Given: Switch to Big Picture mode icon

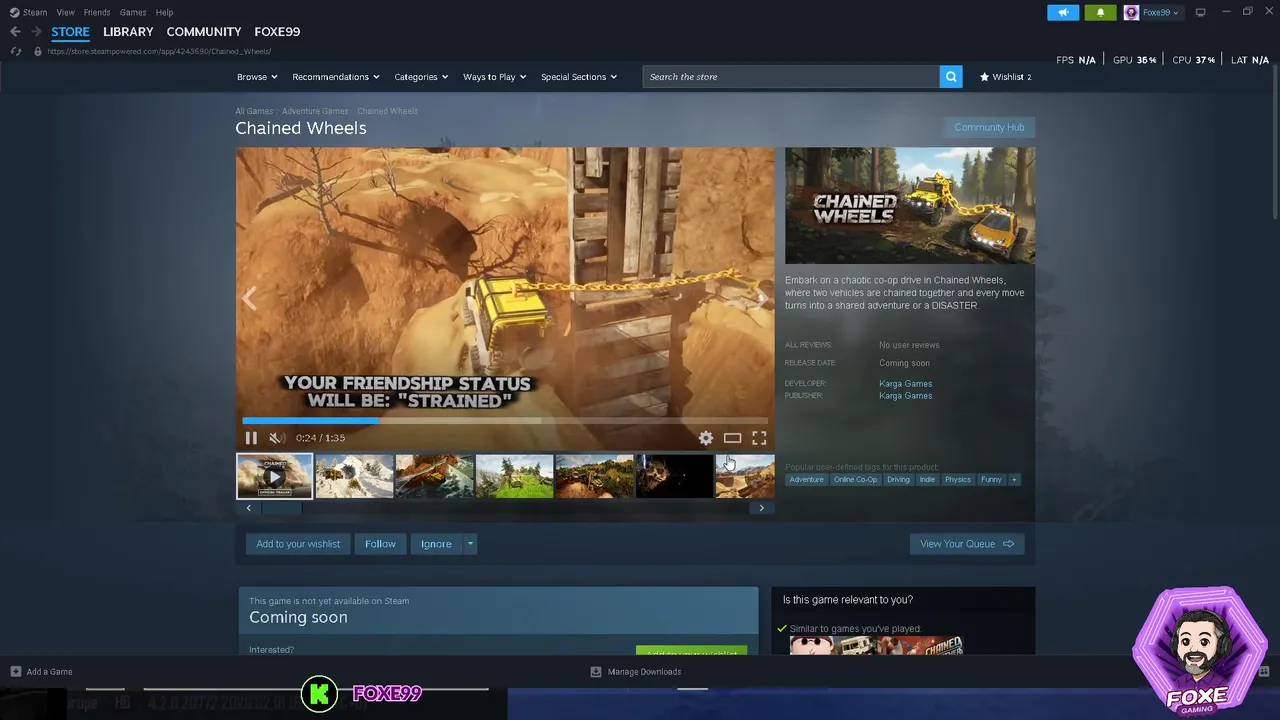Looking at the screenshot, I should [x=1201, y=12].
